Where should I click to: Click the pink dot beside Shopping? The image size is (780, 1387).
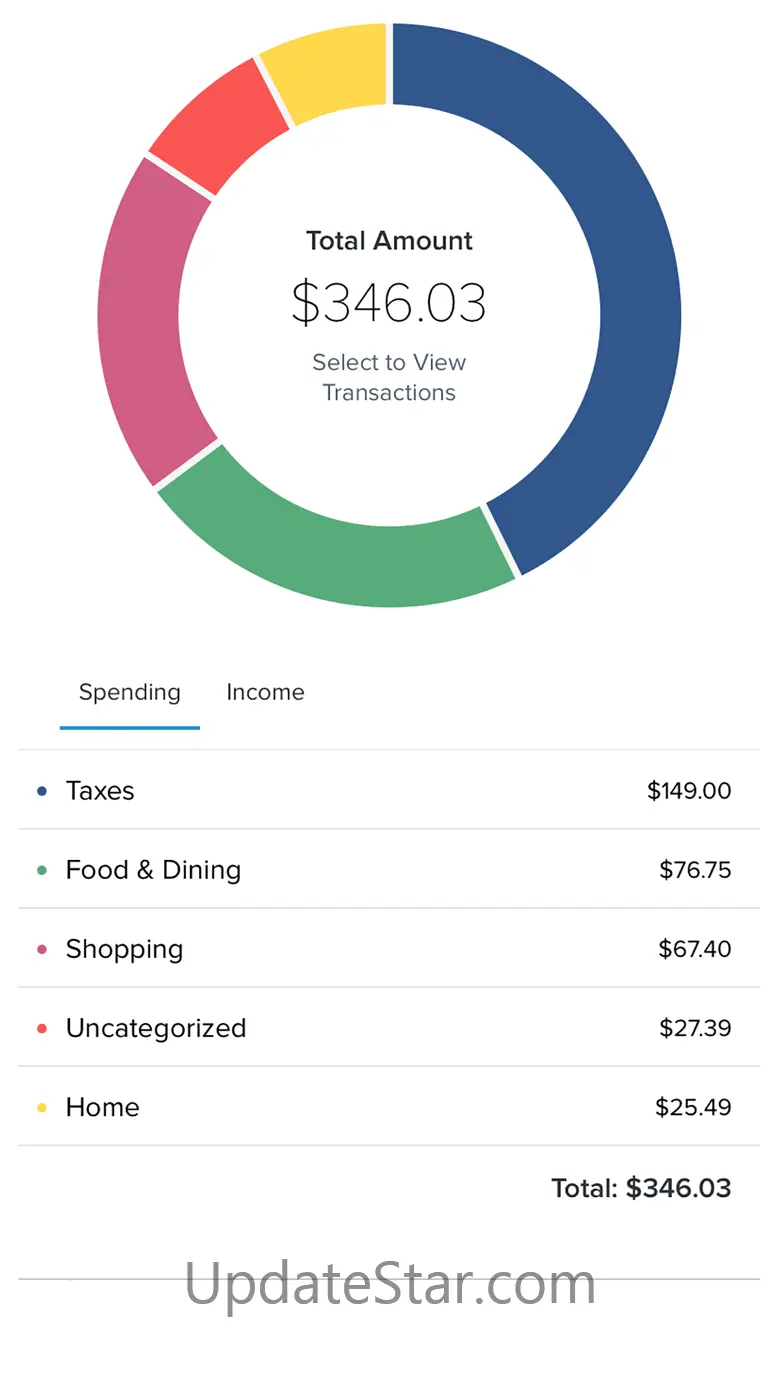point(42,949)
